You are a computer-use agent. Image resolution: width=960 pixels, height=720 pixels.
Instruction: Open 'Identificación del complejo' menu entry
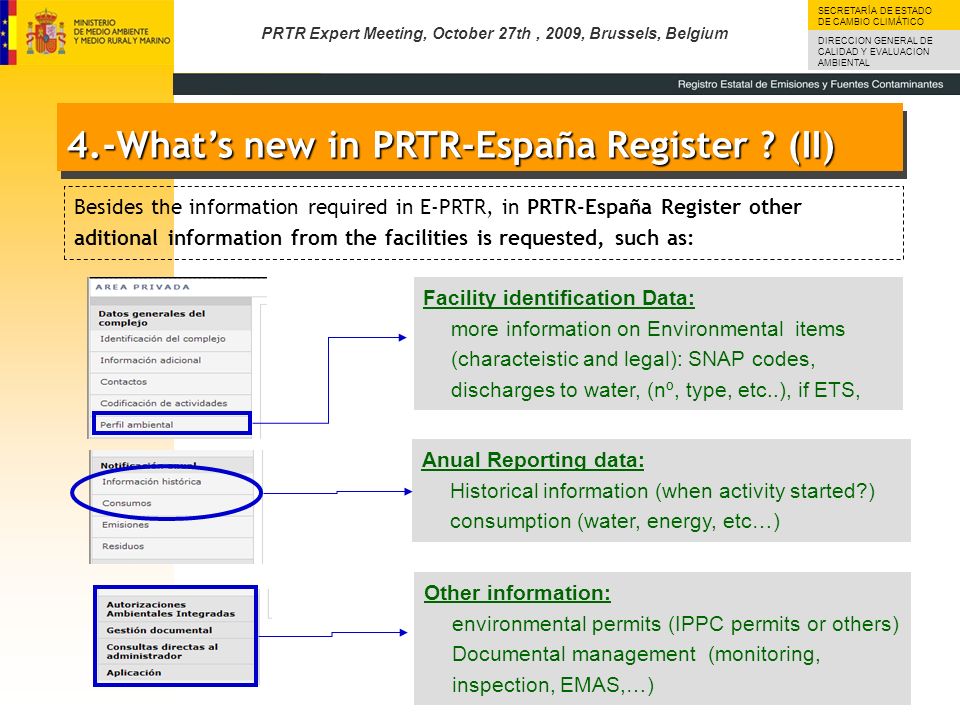point(162,339)
